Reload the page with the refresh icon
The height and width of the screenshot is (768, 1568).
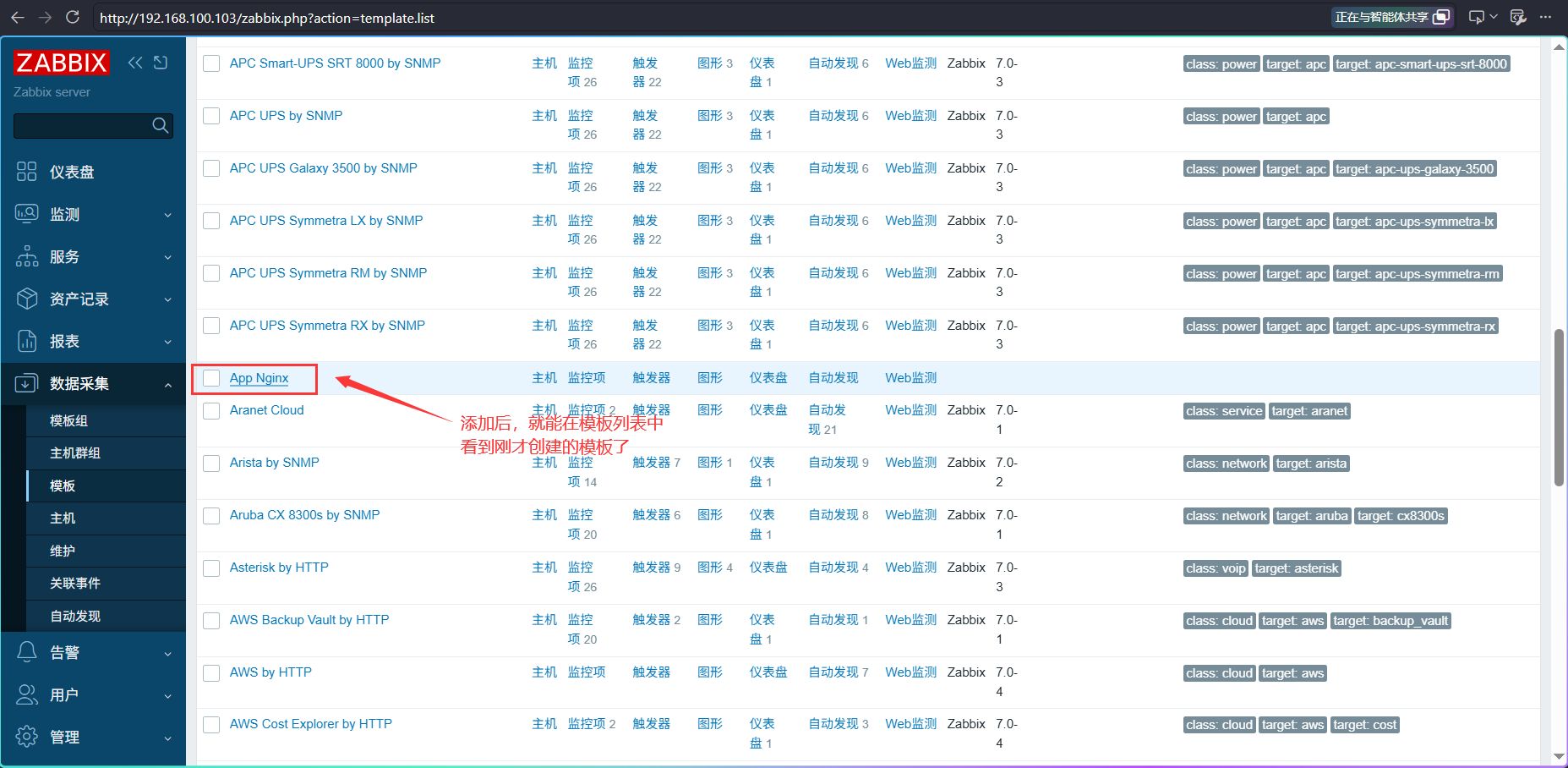pyautogui.click(x=73, y=17)
